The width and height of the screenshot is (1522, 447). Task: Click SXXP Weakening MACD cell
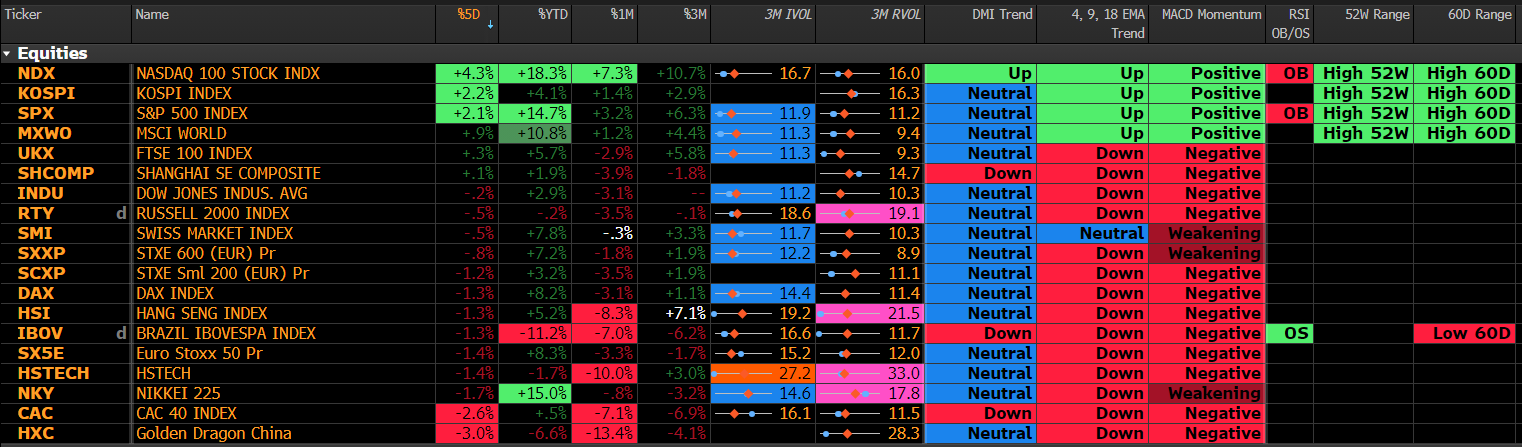tap(1206, 253)
